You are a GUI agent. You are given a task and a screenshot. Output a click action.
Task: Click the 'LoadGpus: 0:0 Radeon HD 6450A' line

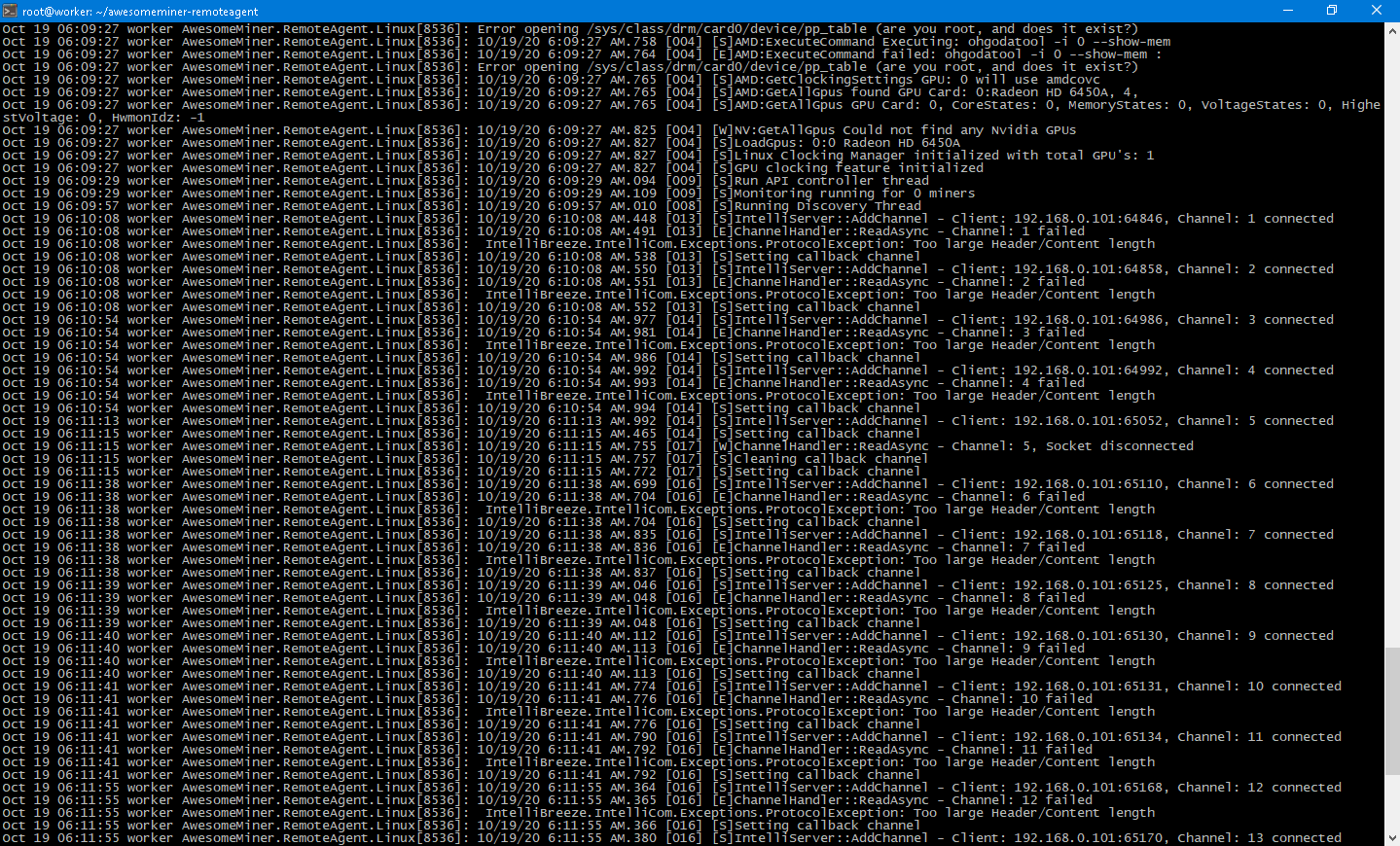point(482,143)
